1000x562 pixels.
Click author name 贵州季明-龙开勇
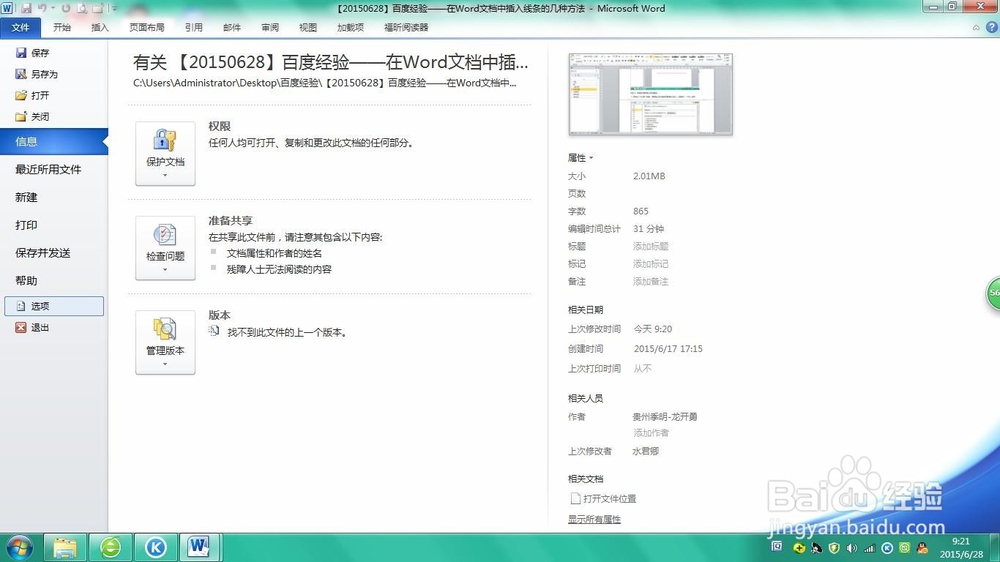click(665, 417)
